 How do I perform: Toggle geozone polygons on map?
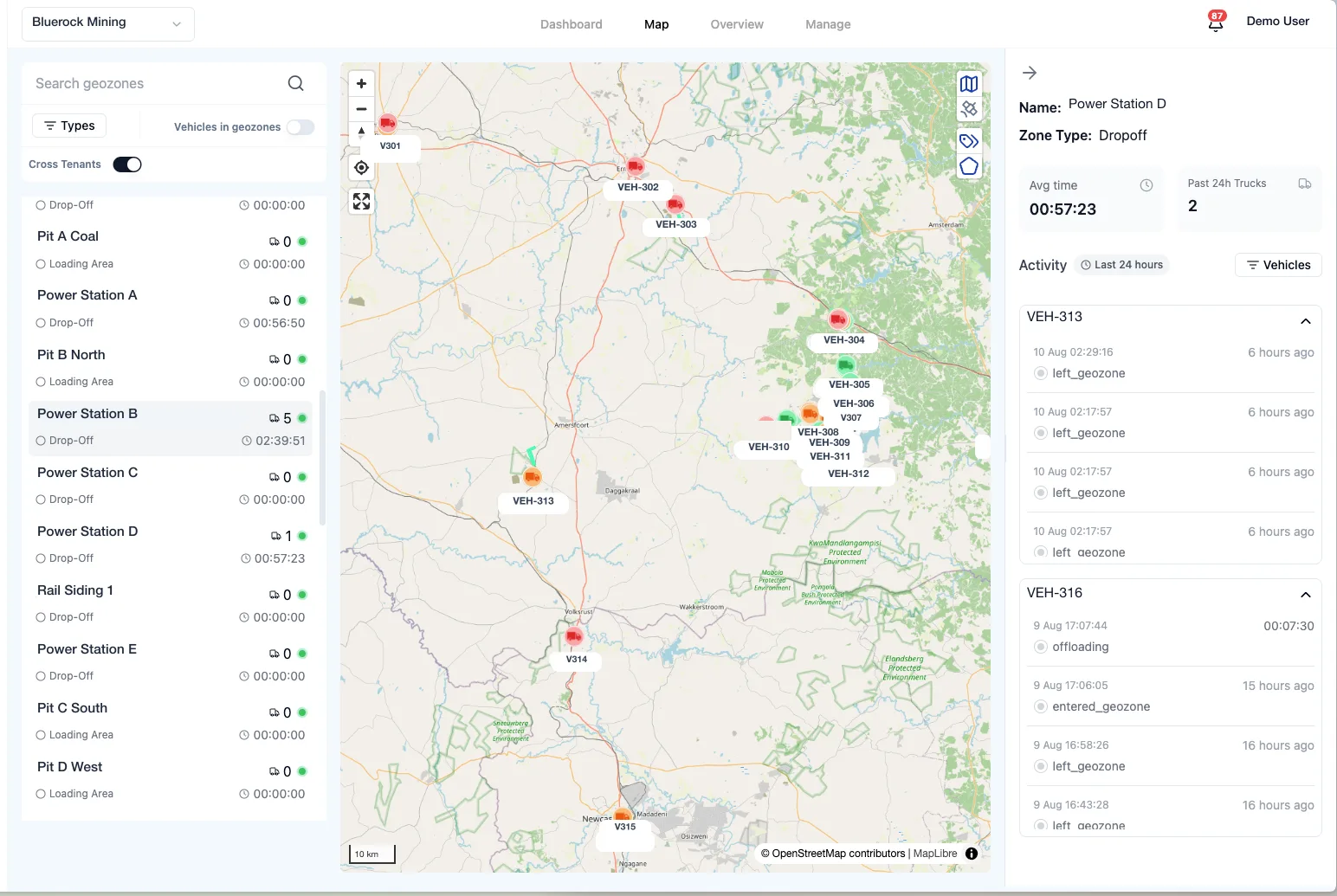pos(969,166)
